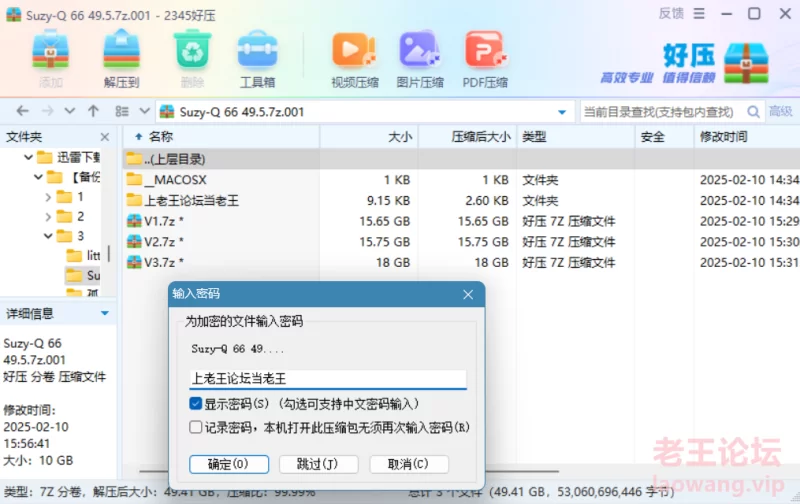This screenshot has width=800, height=504.
Task: Click the 15.65 GB size of V1.7z
Action: 384,221
